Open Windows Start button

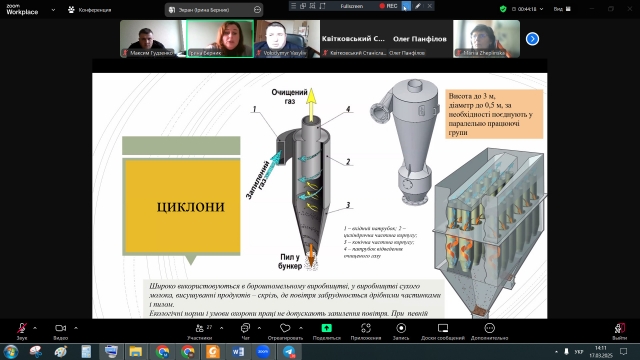point(11,352)
